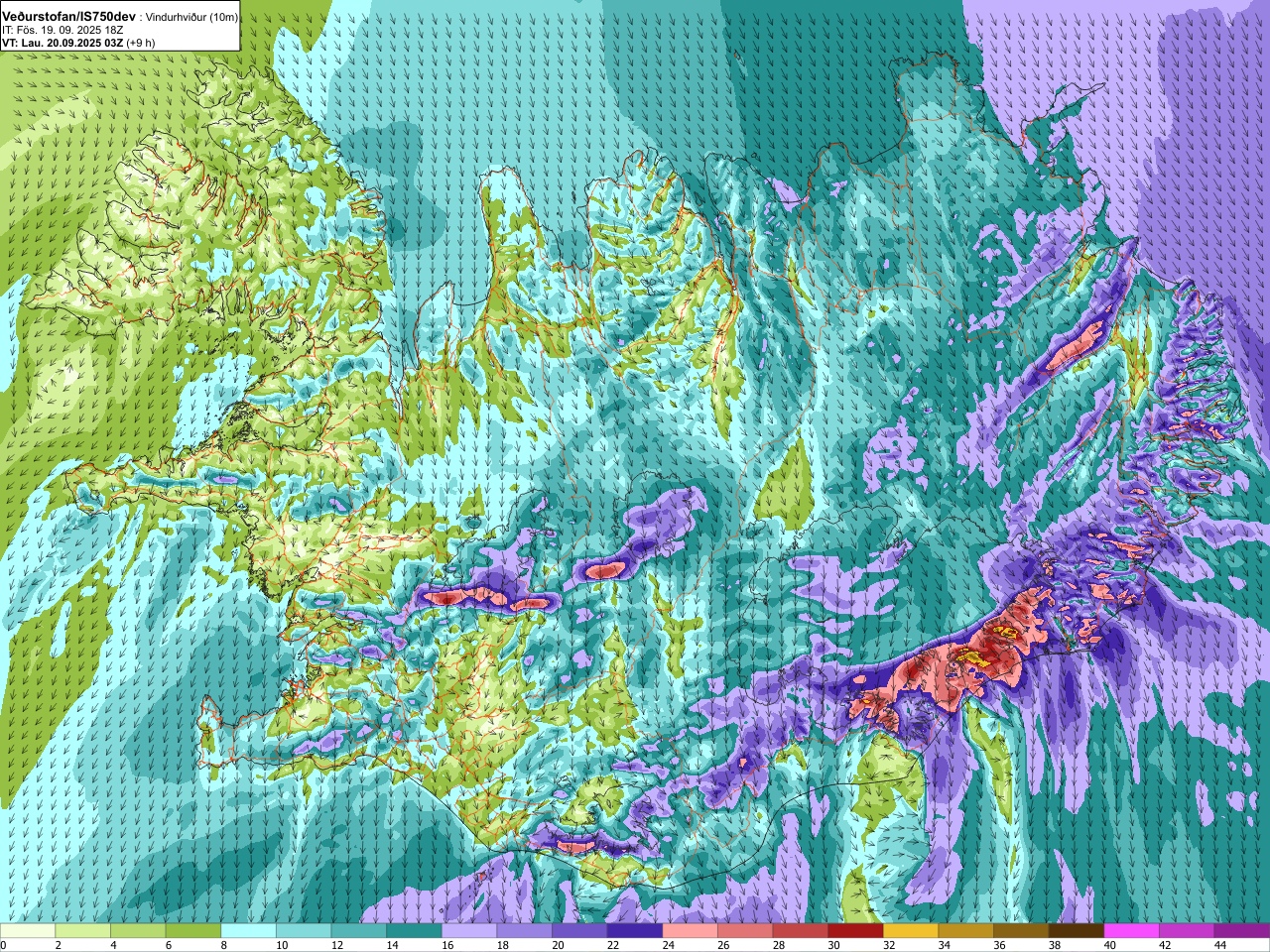Select the 38–40 dark brown legend swatch
1270x952 pixels.
1077,931
